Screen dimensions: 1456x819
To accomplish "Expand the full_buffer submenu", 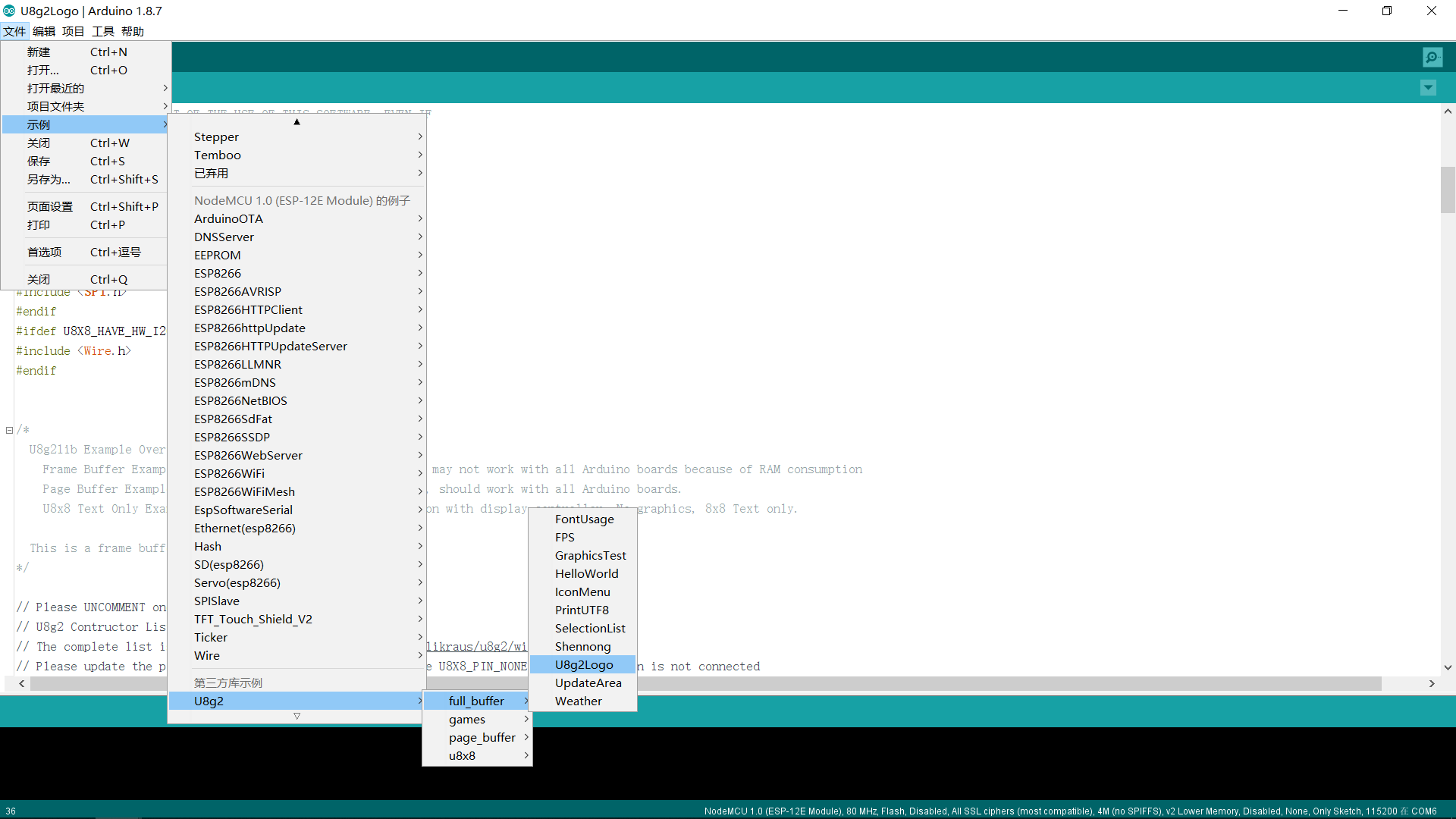I will (x=475, y=701).
